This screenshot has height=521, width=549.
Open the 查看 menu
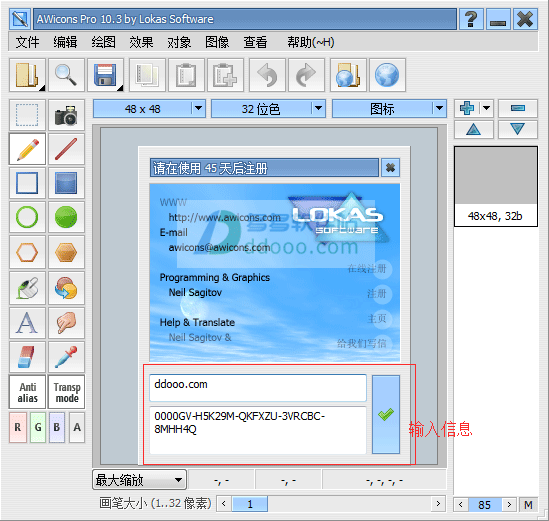point(256,42)
